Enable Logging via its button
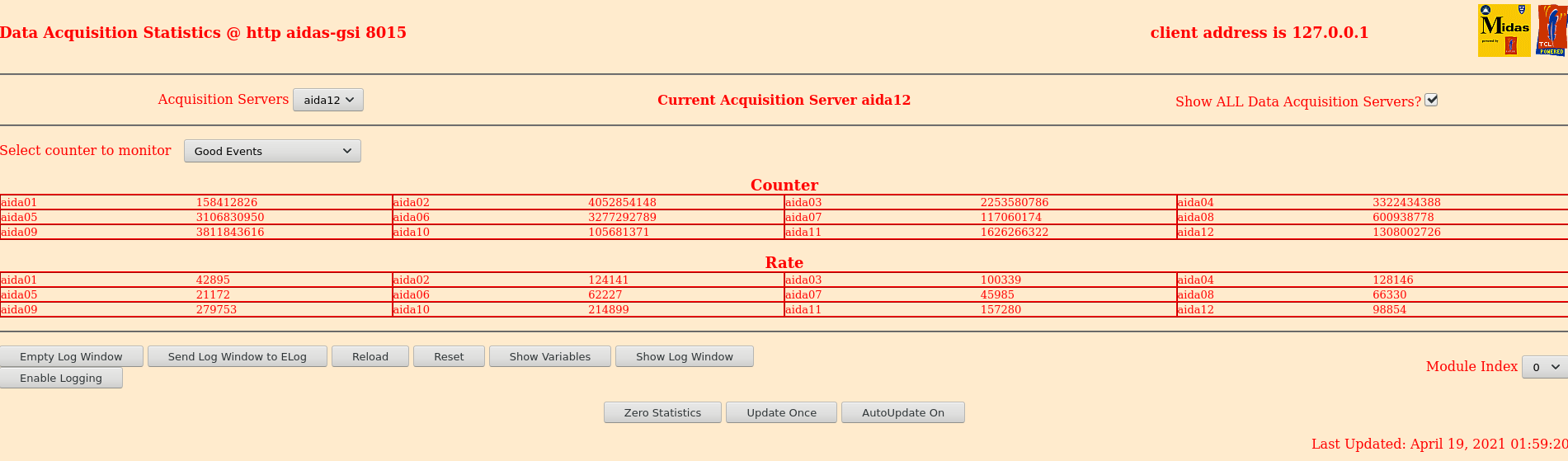 coord(61,378)
